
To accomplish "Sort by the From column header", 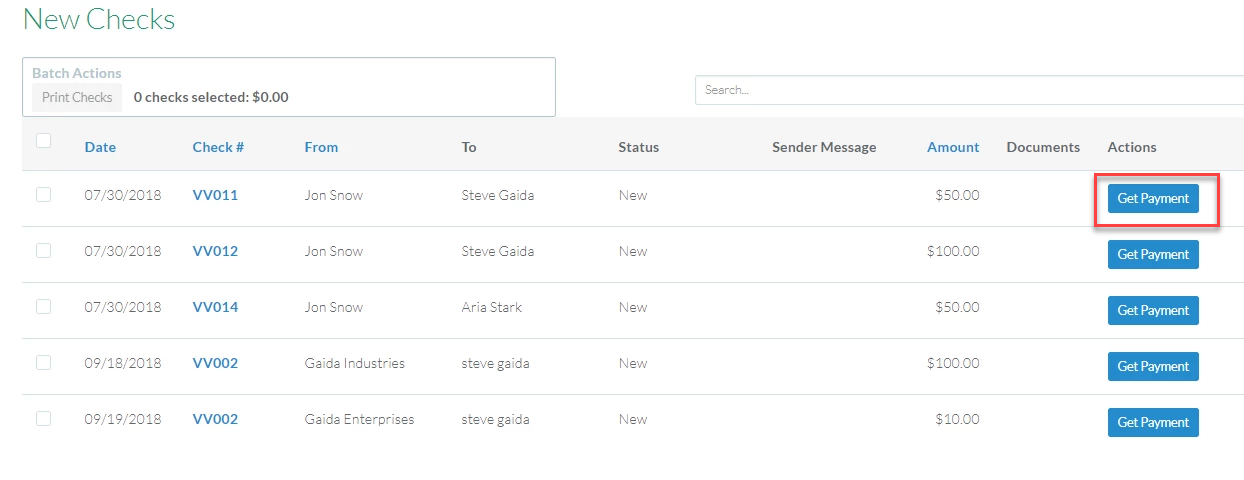I will (321, 147).
